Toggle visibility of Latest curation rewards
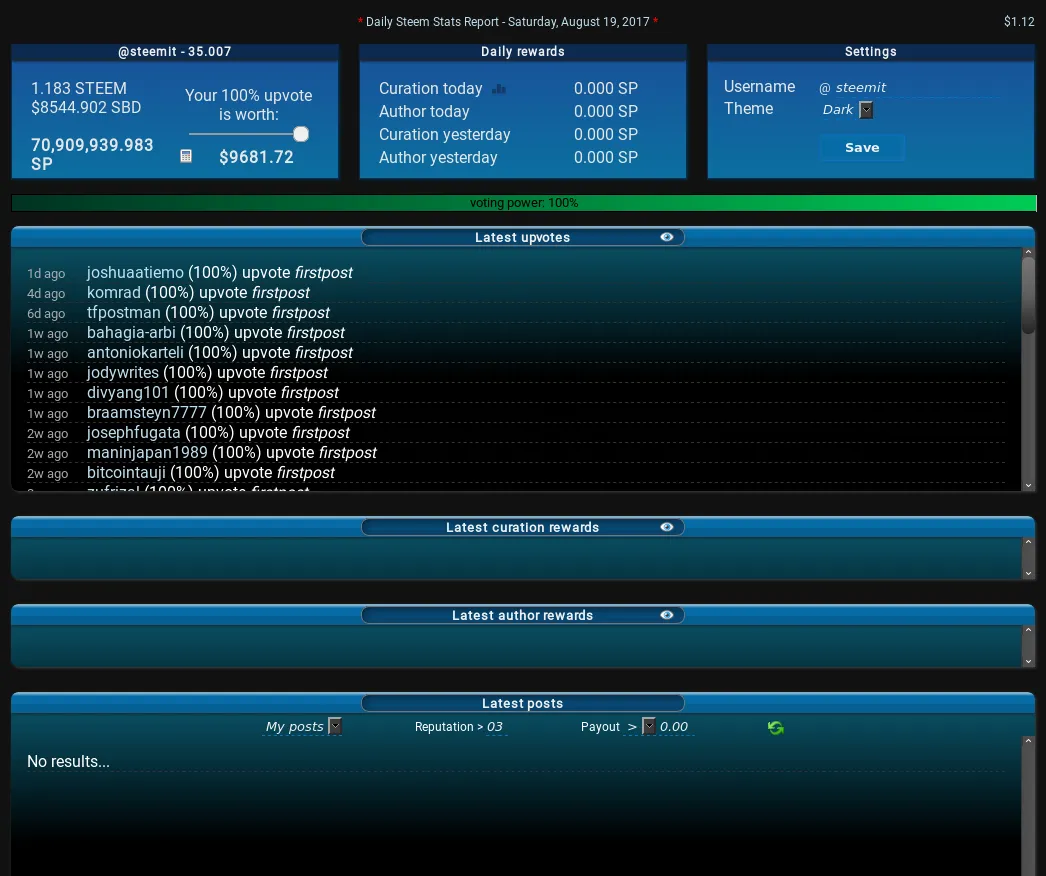 [666, 527]
